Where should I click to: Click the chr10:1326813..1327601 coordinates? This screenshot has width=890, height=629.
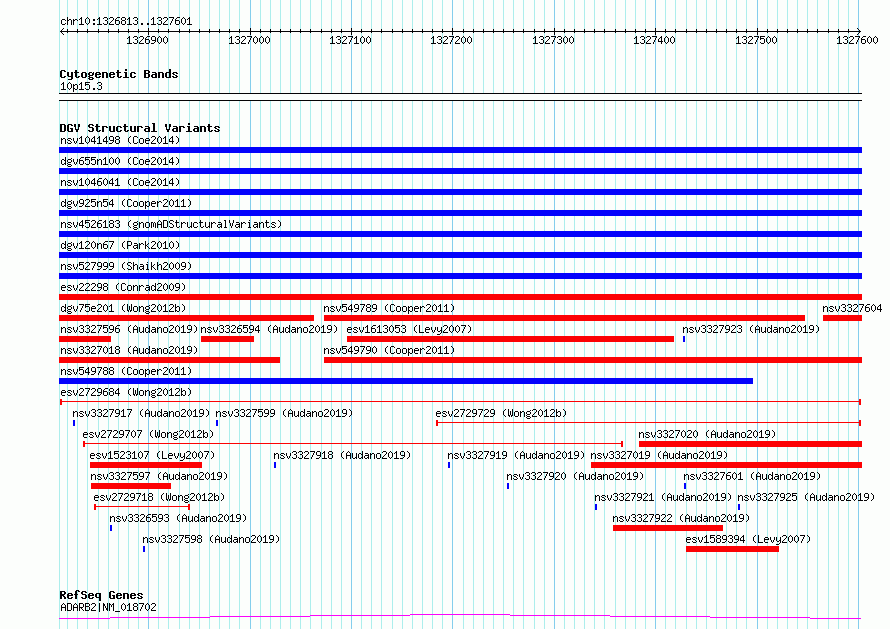(126, 22)
